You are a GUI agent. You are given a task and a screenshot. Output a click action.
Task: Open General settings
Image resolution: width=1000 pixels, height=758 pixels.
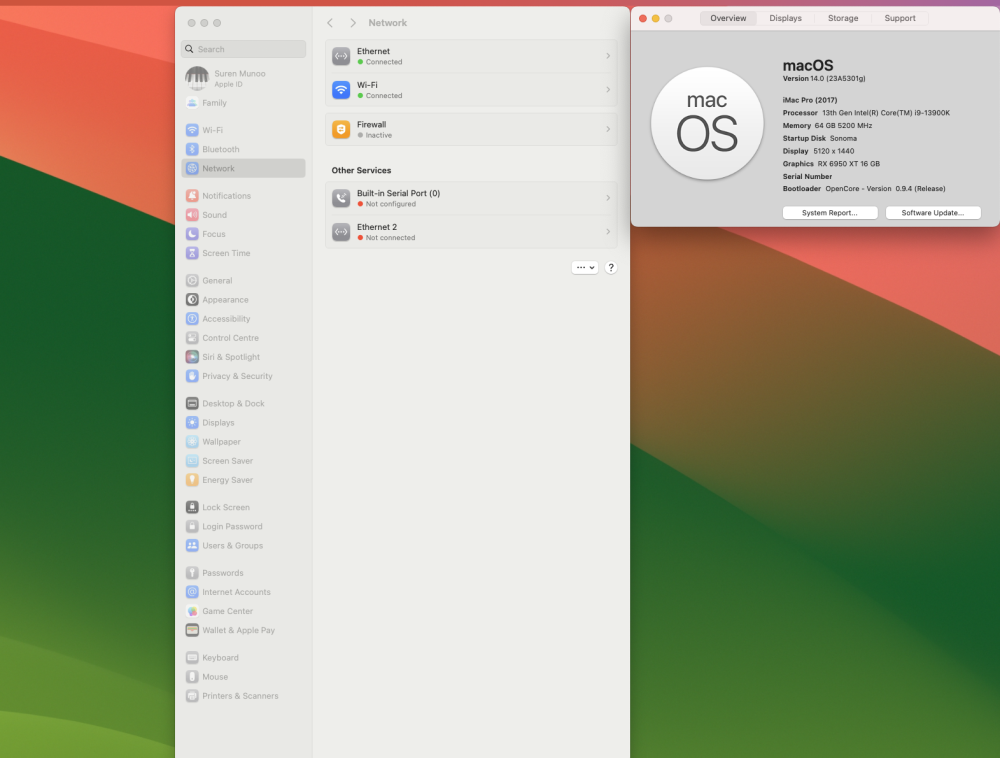(x=243, y=281)
